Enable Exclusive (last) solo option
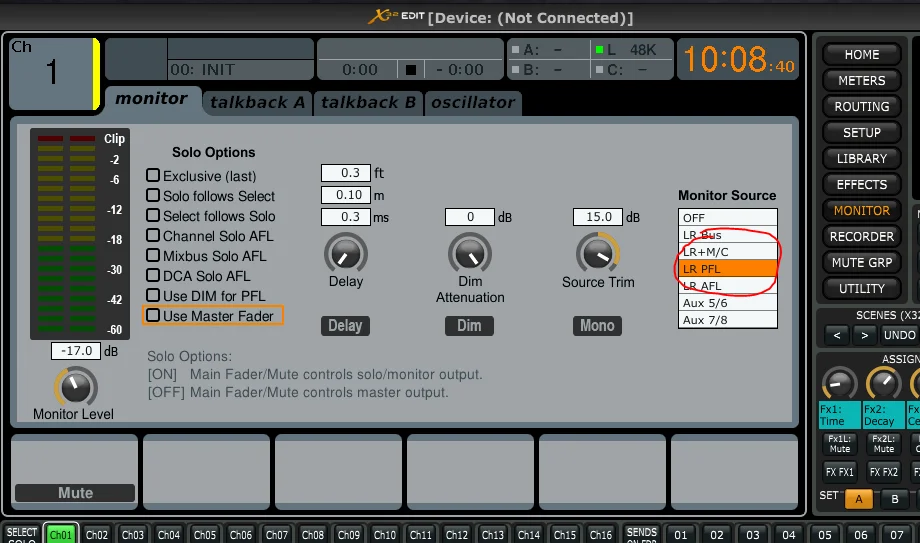The image size is (920, 543). point(153,175)
